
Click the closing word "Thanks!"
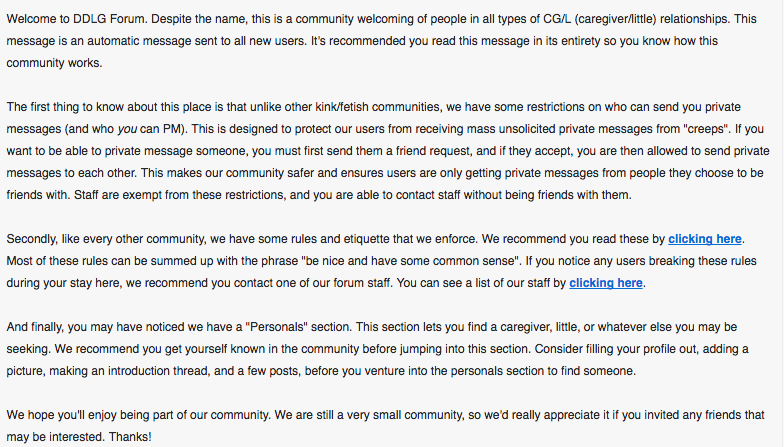pos(130,437)
